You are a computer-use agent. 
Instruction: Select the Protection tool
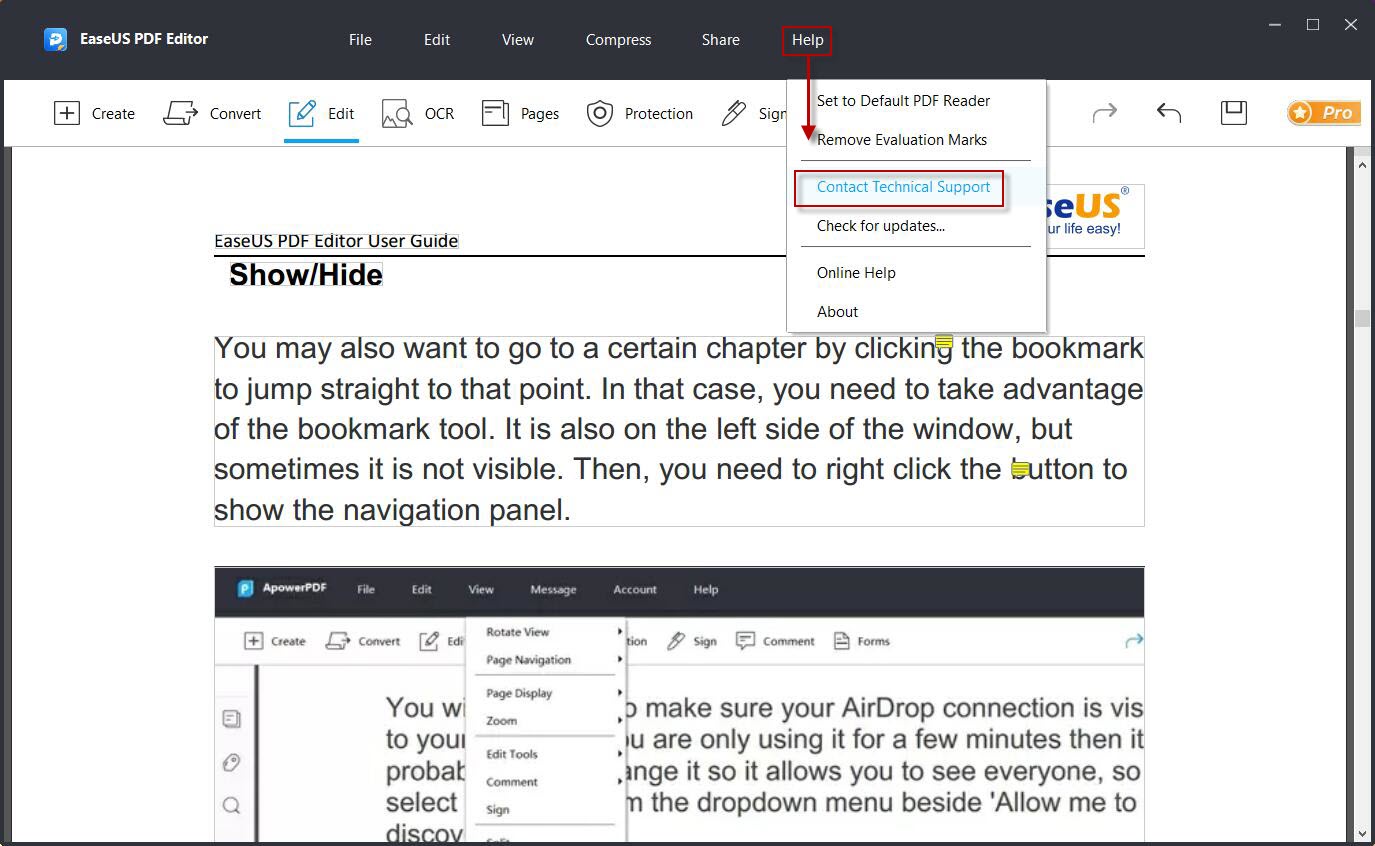click(x=639, y=113)
